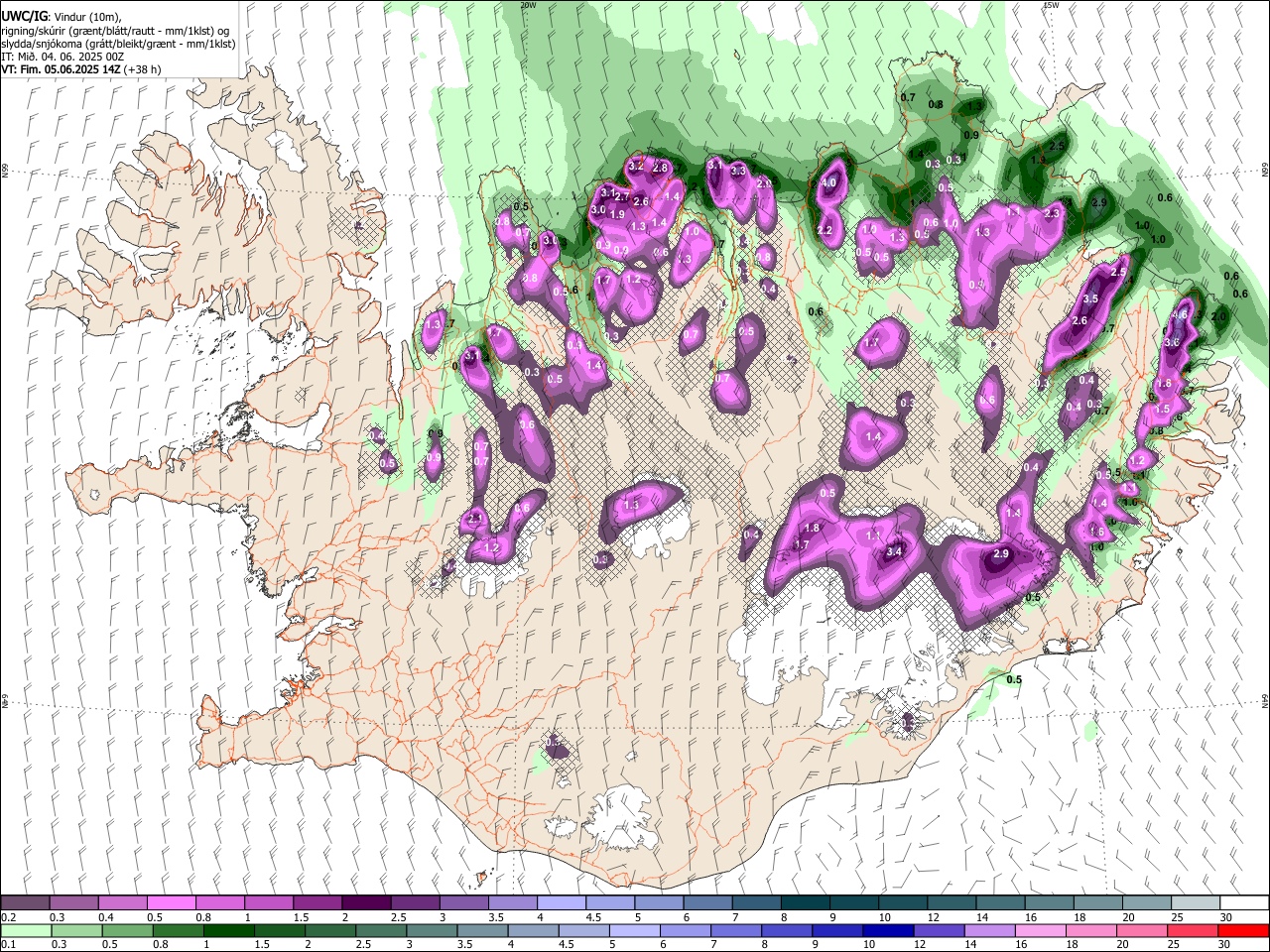This screenshot has width=1270, height=952.
Task: Click the '4.0' snowfall value on the map
Action: (829, 182)
